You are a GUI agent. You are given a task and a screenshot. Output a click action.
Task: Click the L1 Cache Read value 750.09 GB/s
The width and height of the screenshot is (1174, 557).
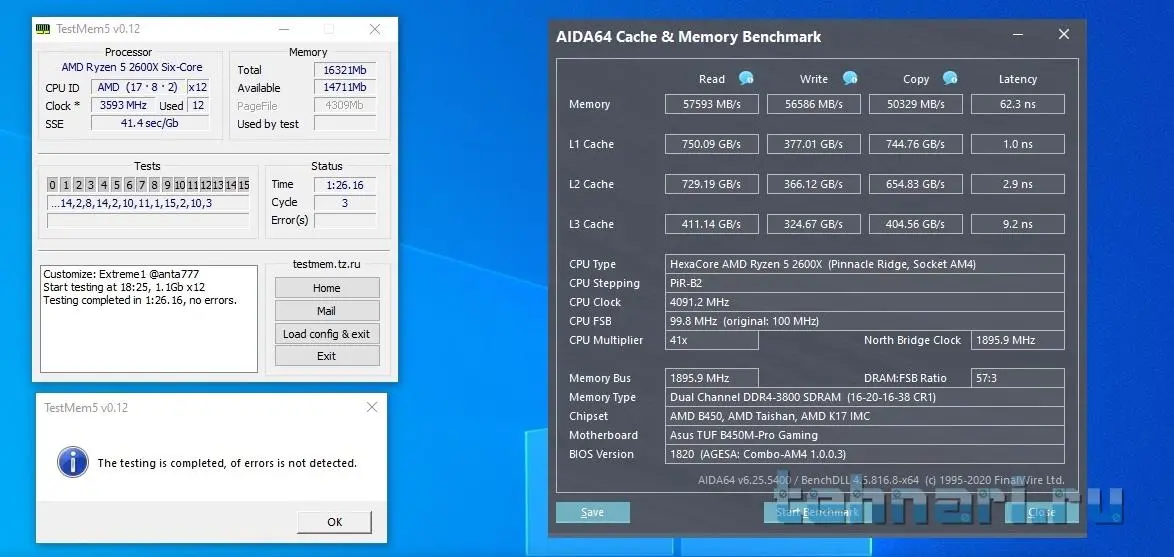(711, 144)
